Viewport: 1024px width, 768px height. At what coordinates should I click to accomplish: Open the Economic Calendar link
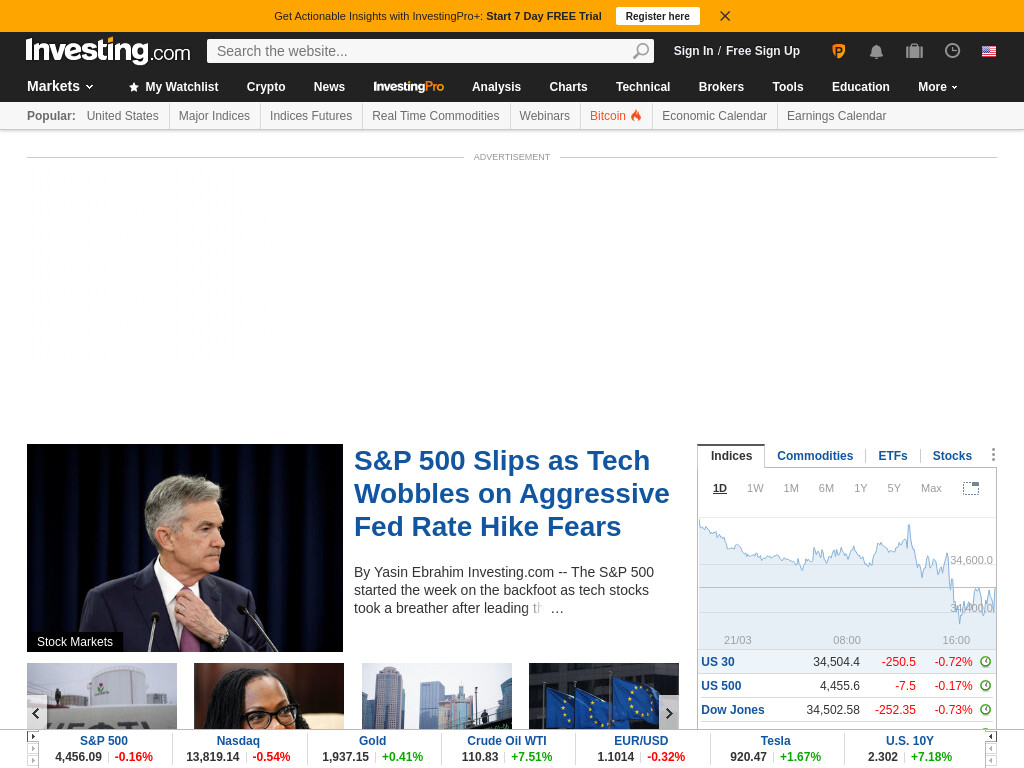click(x=714, y=116)
